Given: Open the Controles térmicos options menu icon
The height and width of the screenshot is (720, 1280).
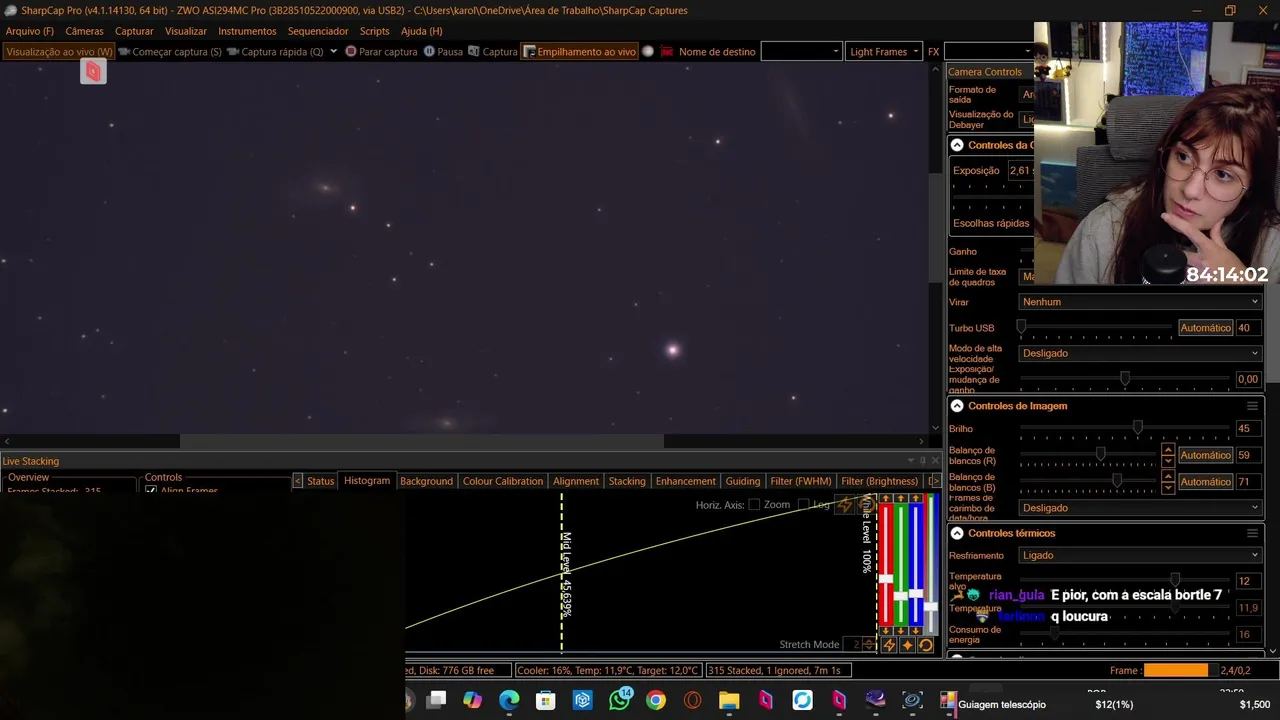Looking at the screenshot, I should point(1252,533).
